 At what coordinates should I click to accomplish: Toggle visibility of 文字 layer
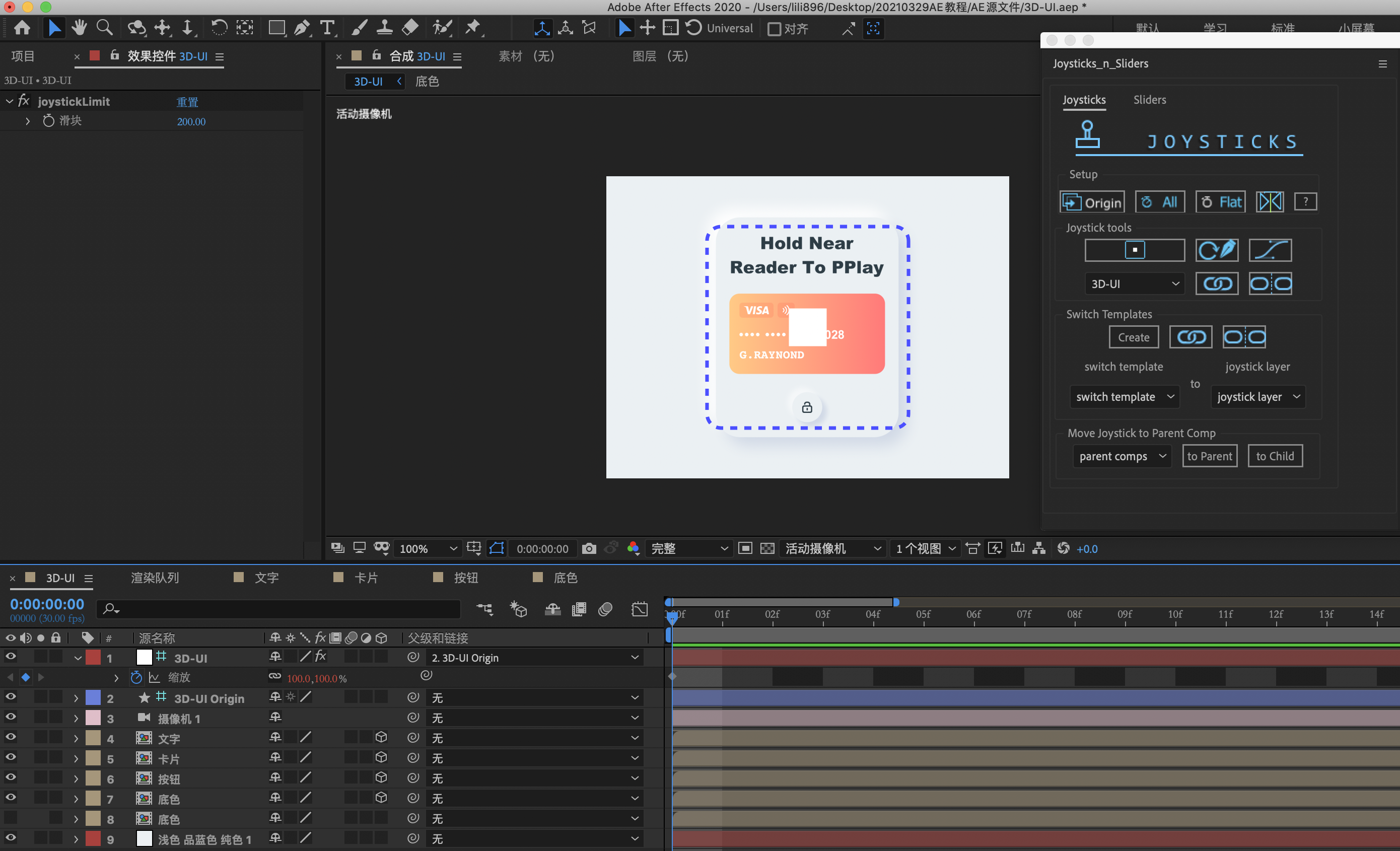pos(10,737)
